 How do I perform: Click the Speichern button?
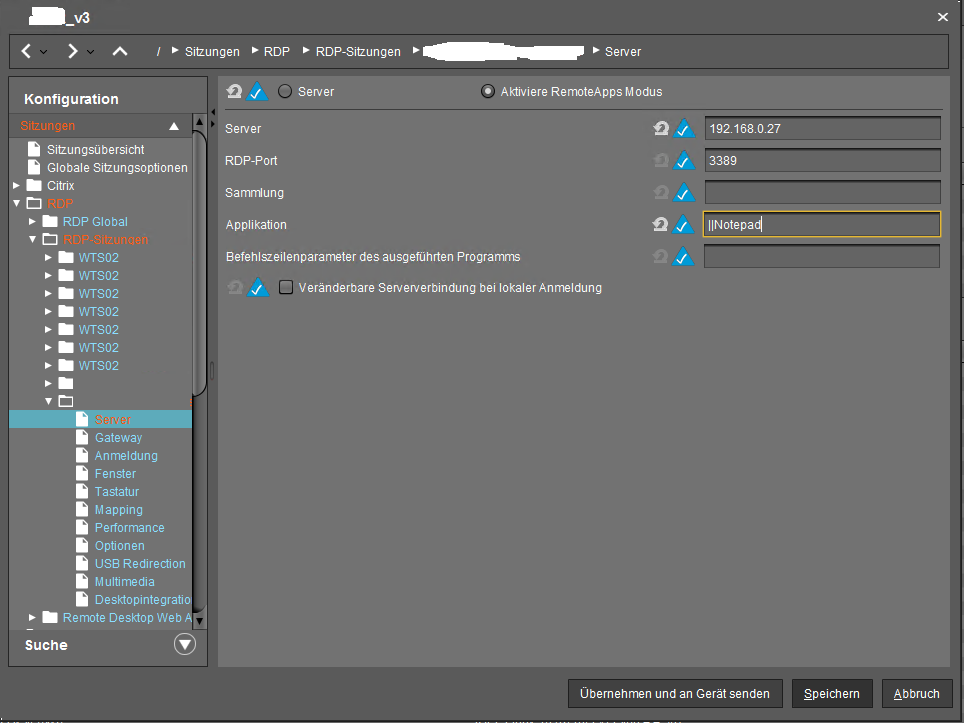[x=832, y=693]
